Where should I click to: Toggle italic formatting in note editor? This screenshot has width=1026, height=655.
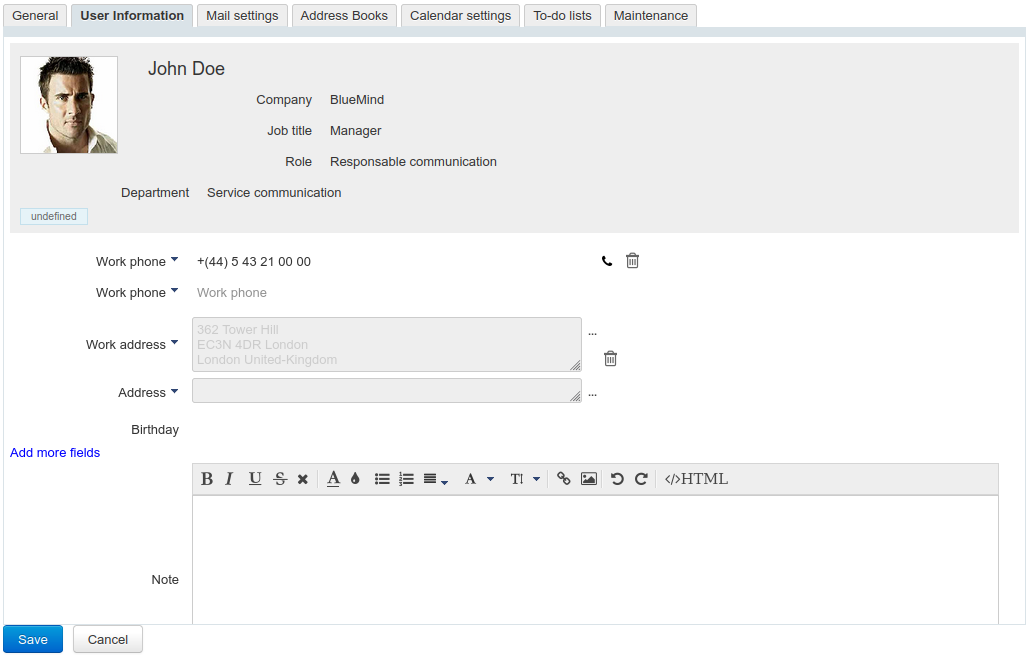(x=229, y=479)
